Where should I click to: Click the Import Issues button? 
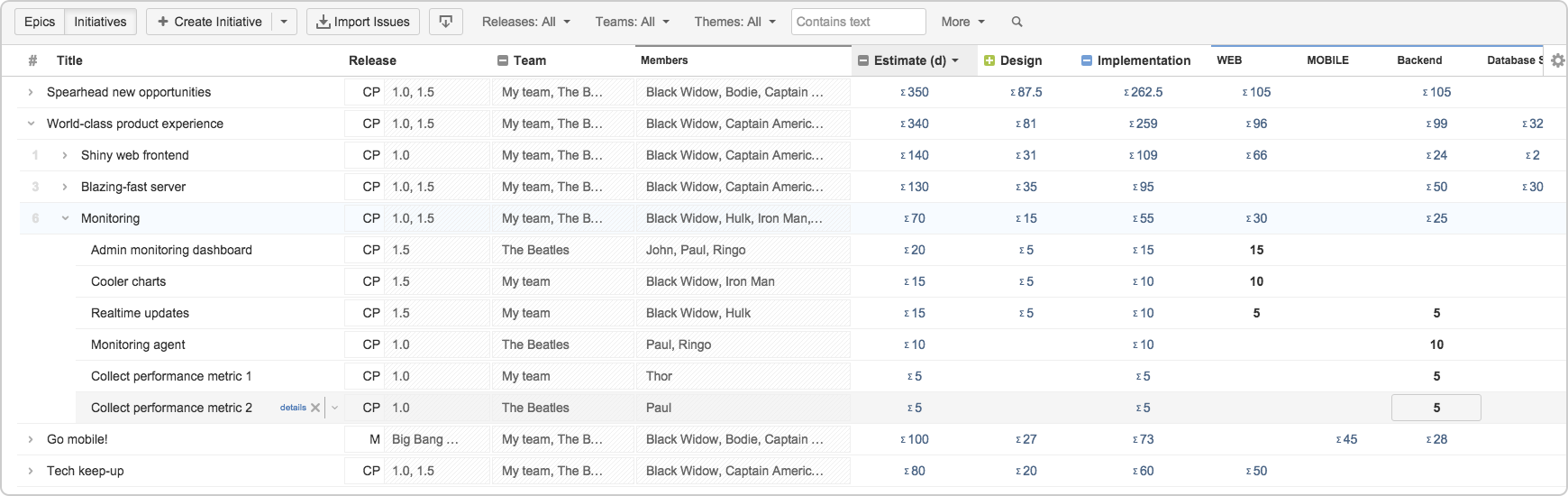363,22
